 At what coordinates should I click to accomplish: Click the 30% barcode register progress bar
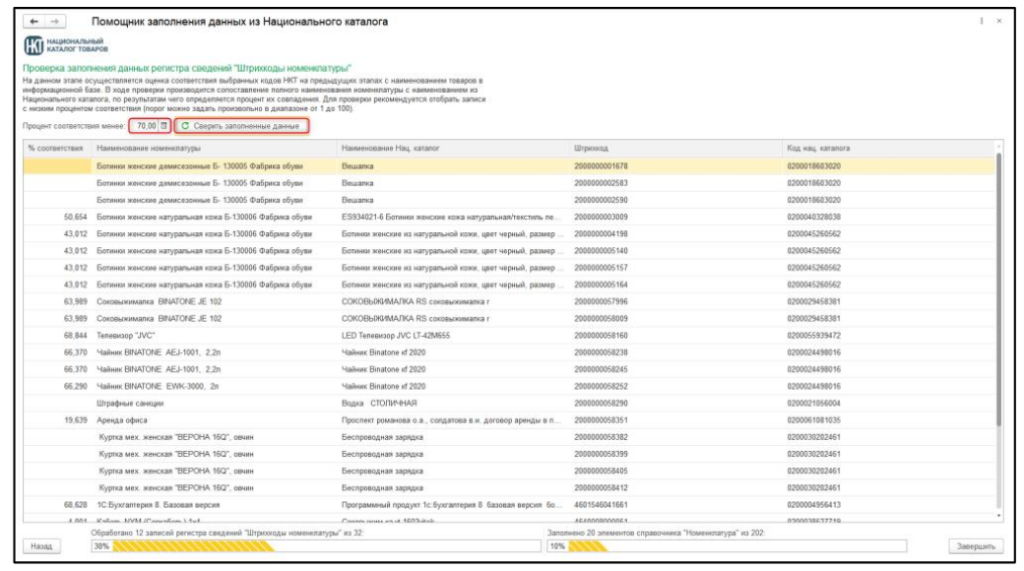click(x=312, y=546)
